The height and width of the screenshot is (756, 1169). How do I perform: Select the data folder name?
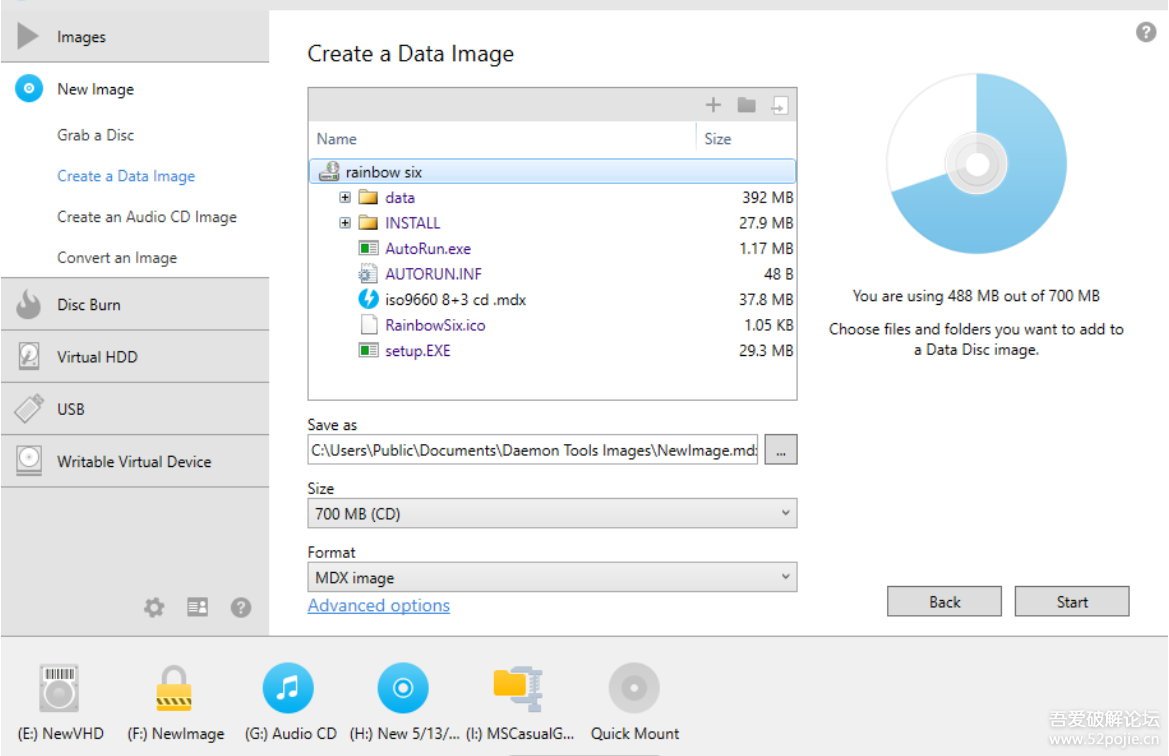point(400,198)
